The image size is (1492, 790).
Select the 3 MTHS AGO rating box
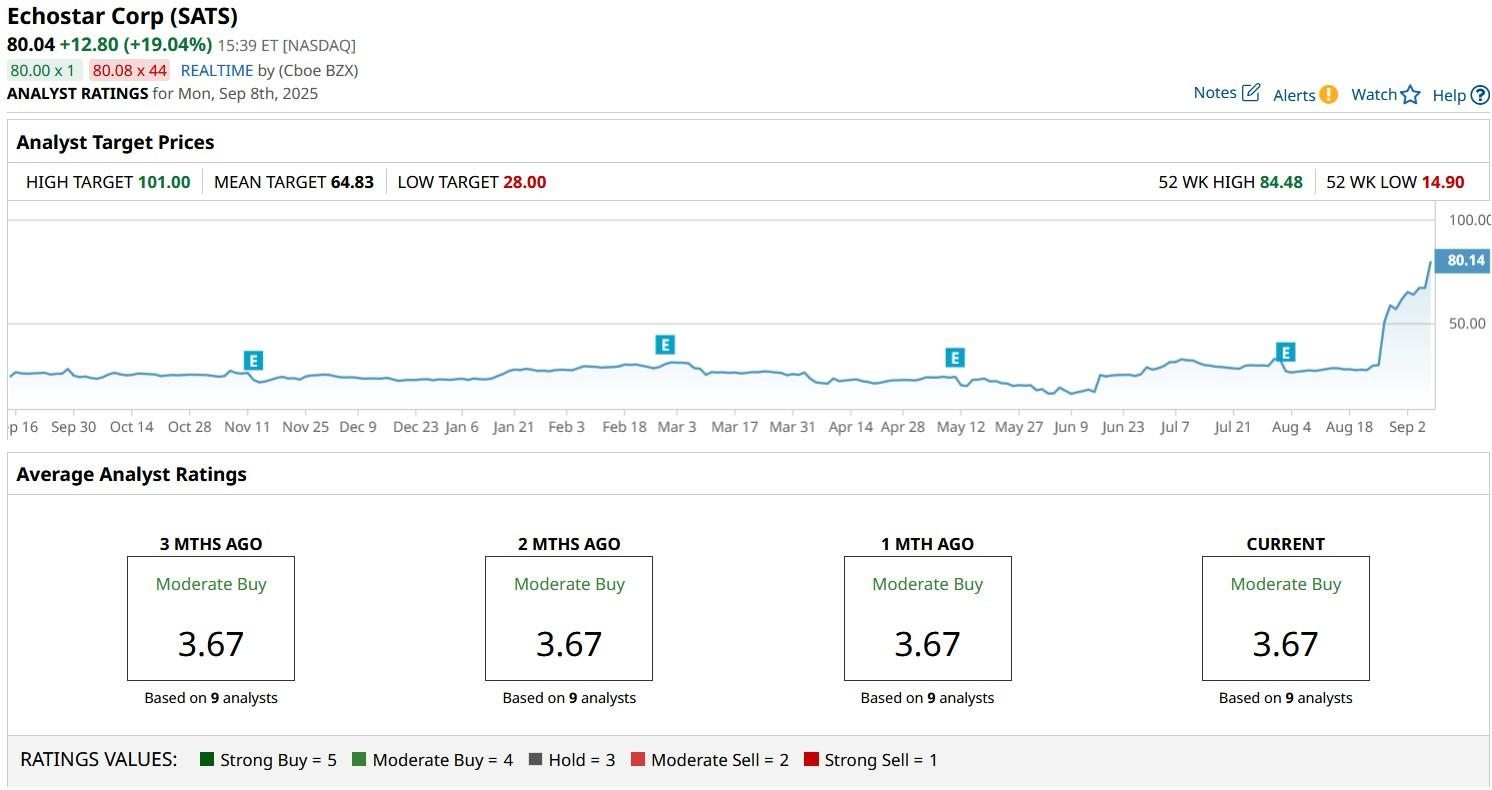pos(211,618)
